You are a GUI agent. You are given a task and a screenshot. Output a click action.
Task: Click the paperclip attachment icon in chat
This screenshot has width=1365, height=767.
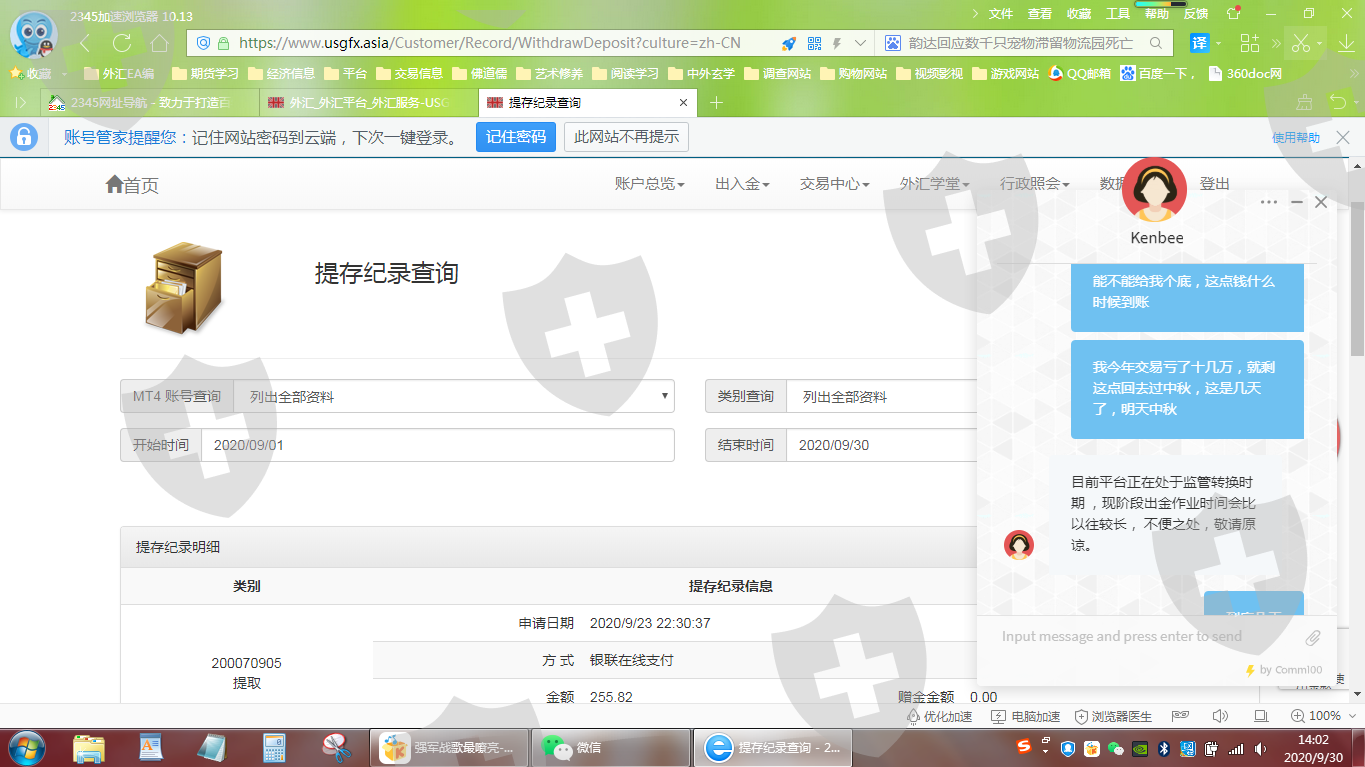(1313, 637)
